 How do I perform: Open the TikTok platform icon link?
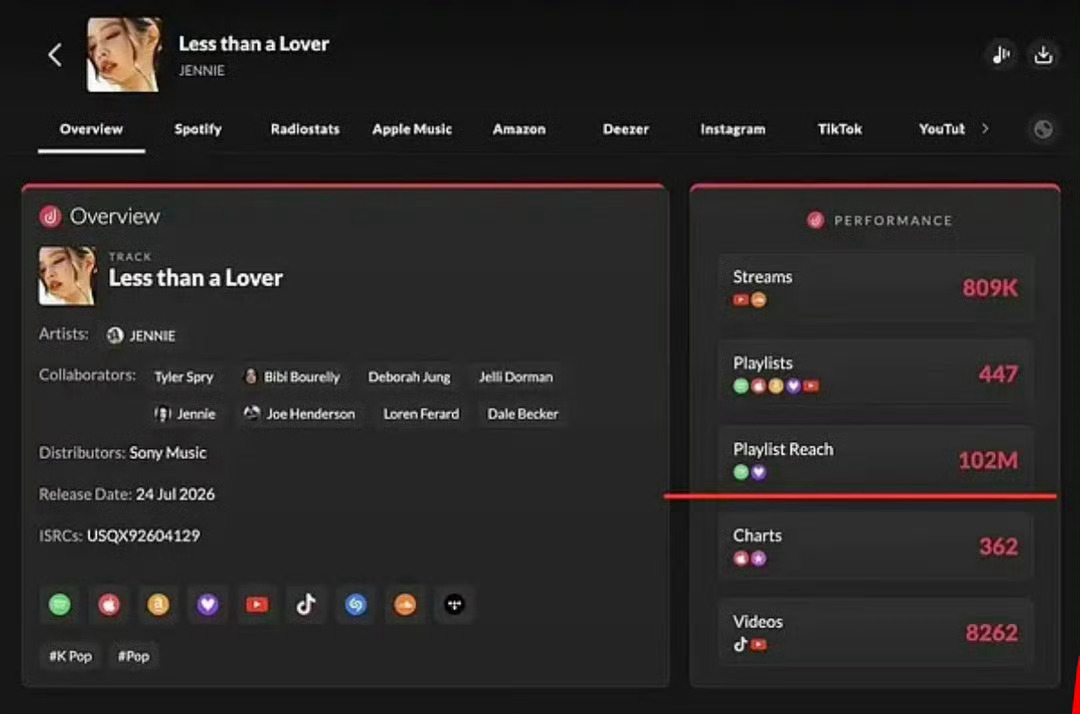(307, 605)
